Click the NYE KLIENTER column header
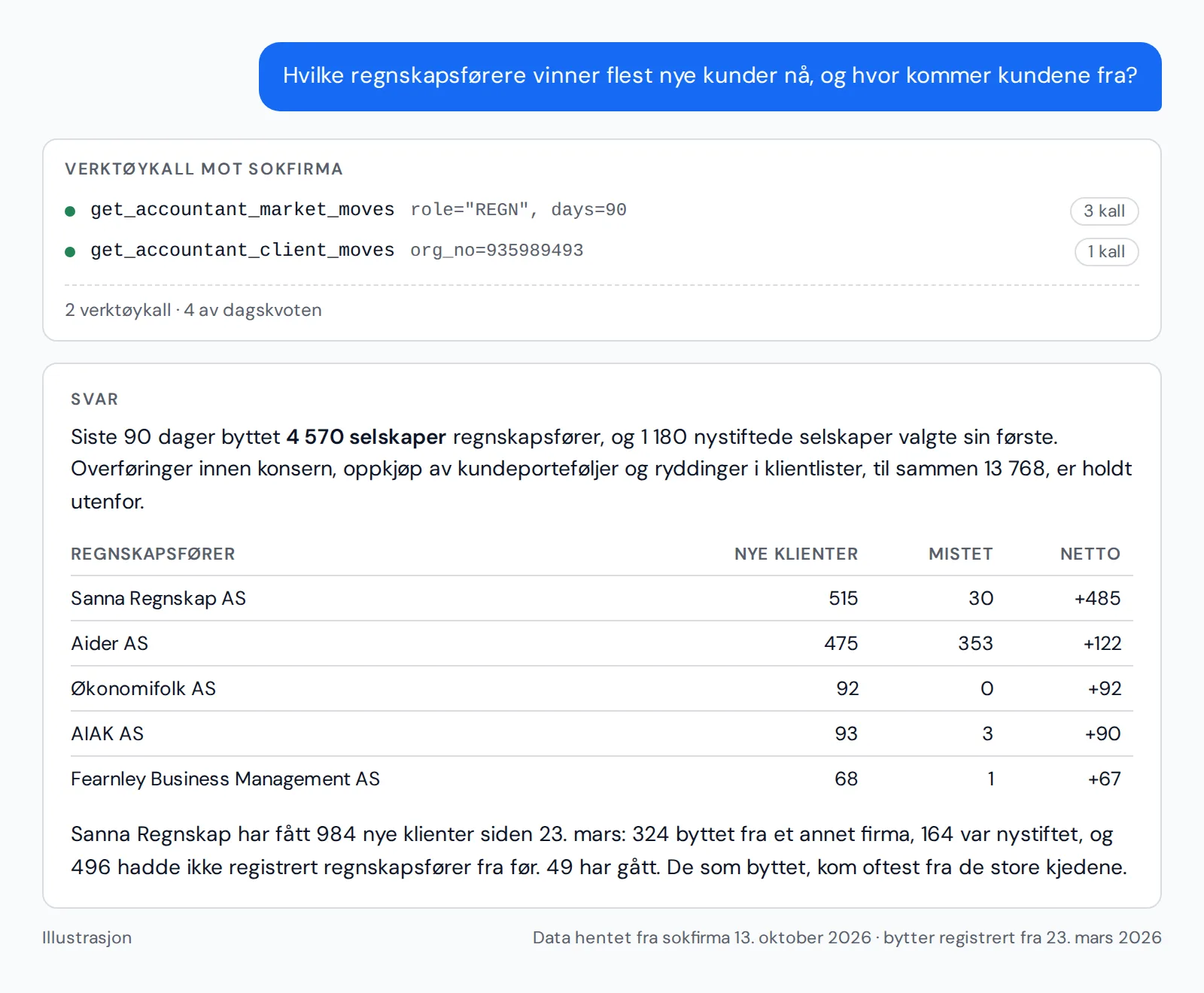This screenshot has width=1204, height=993. (796, 554)
